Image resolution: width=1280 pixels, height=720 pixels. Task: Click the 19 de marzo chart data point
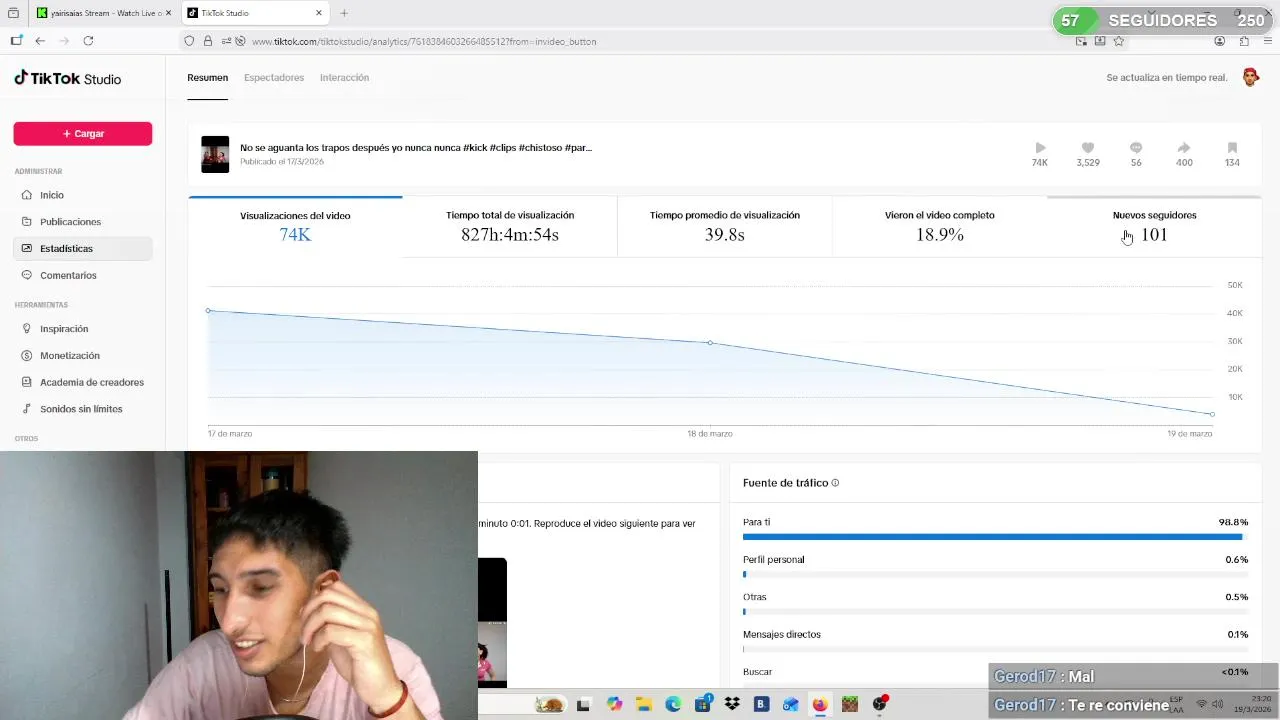click(1212, 414)
